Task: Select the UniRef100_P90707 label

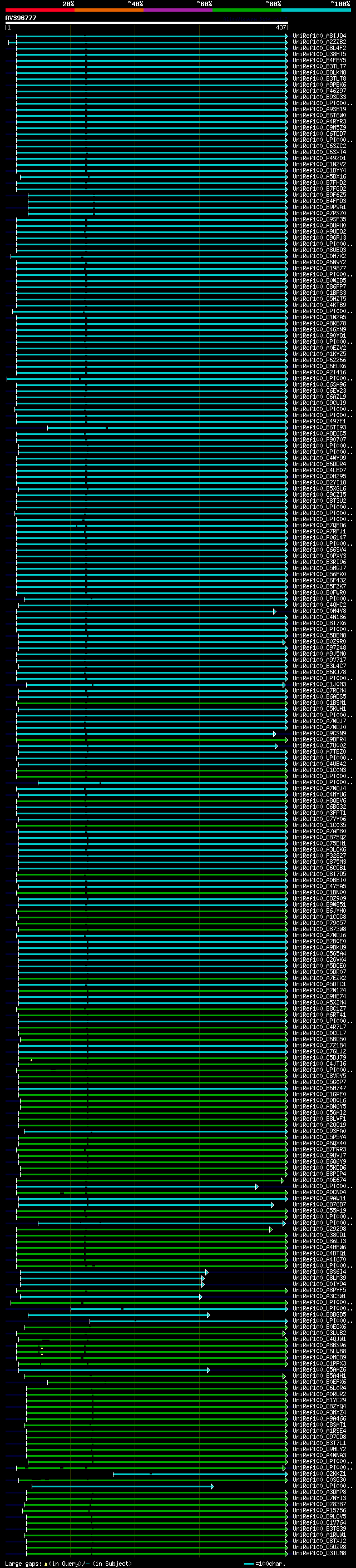Action: coord(319,439)
